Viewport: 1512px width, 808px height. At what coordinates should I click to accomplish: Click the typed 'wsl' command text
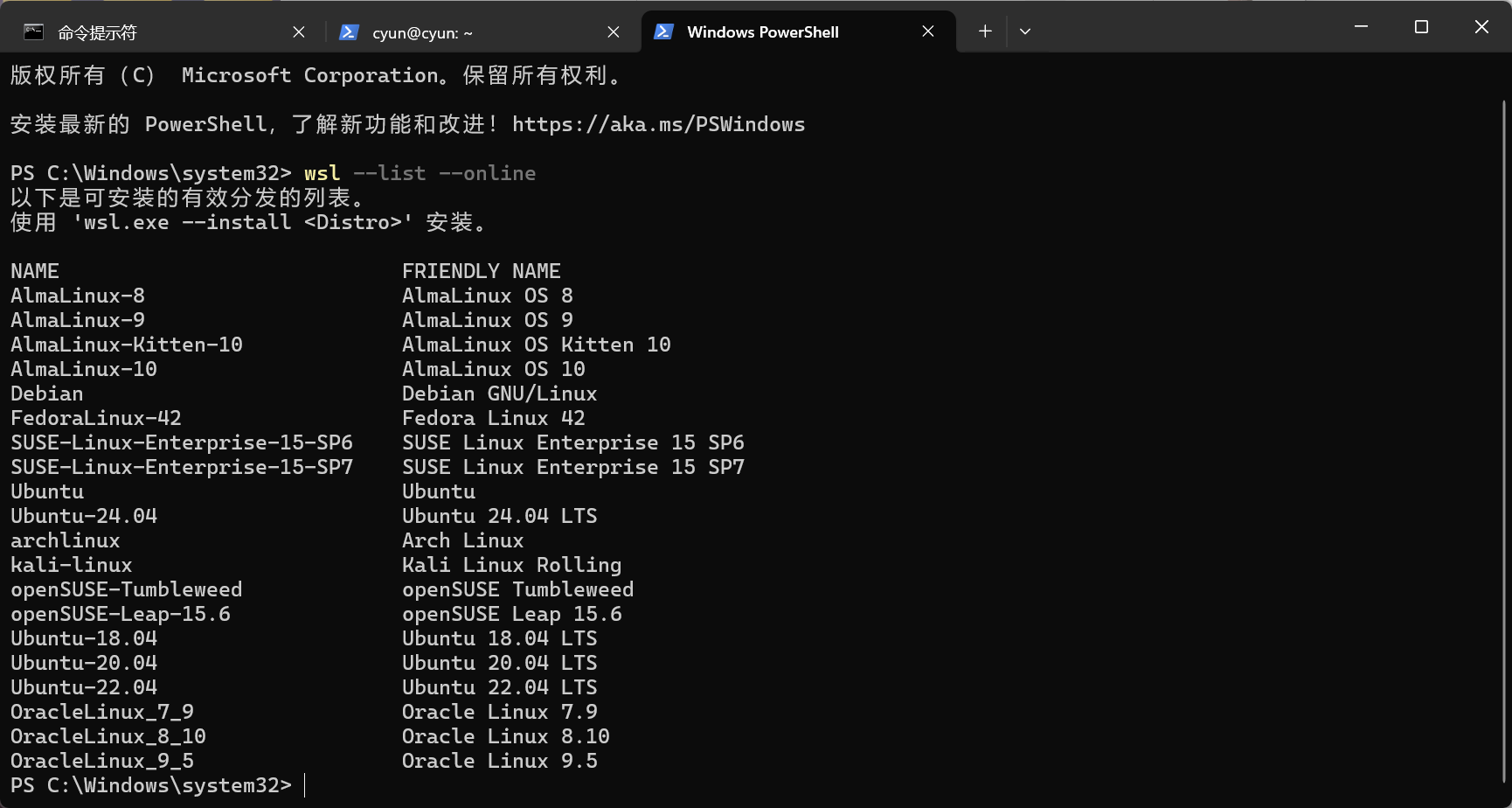coord(323,173)
